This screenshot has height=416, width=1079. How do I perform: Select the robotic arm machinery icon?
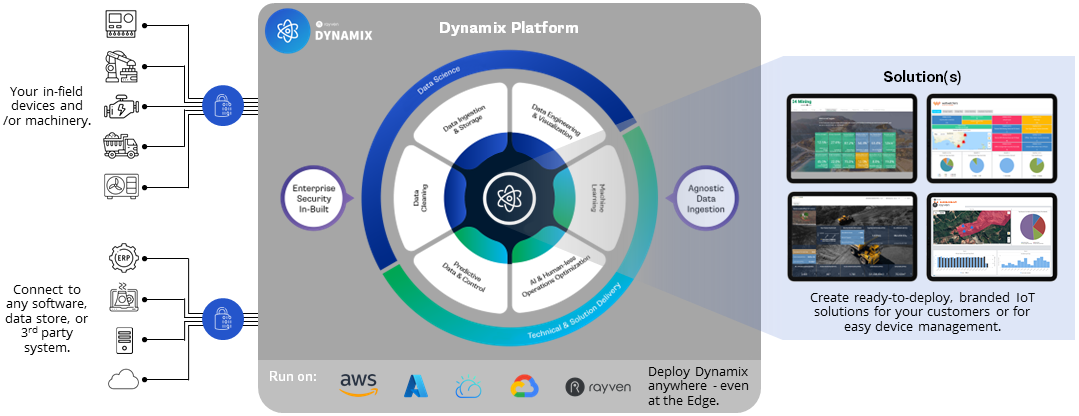pos(121,67)
